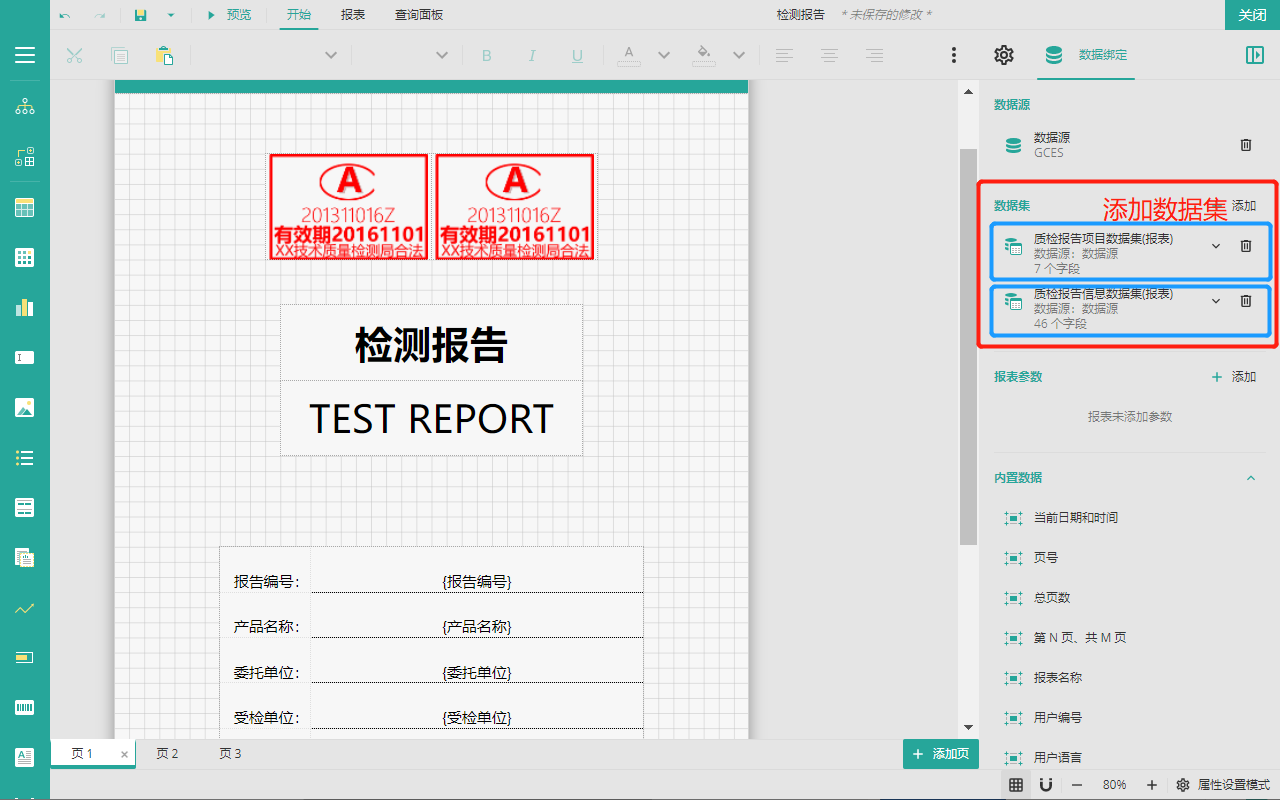Delete the GCES data source
This screenshot has height=800, width=1280.
pos(1246,145)
